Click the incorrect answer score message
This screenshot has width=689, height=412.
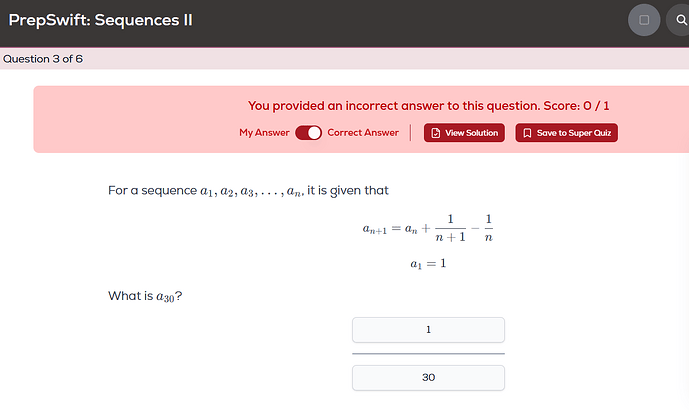coord(429,106)
